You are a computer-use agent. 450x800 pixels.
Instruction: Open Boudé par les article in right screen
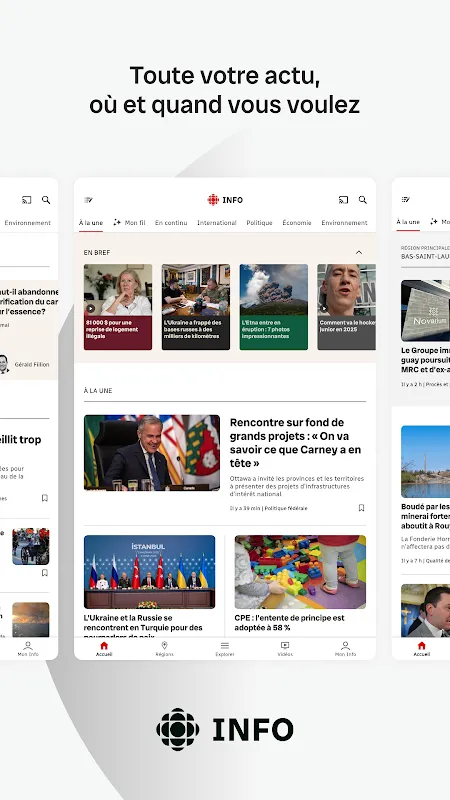tap(426, 516)
